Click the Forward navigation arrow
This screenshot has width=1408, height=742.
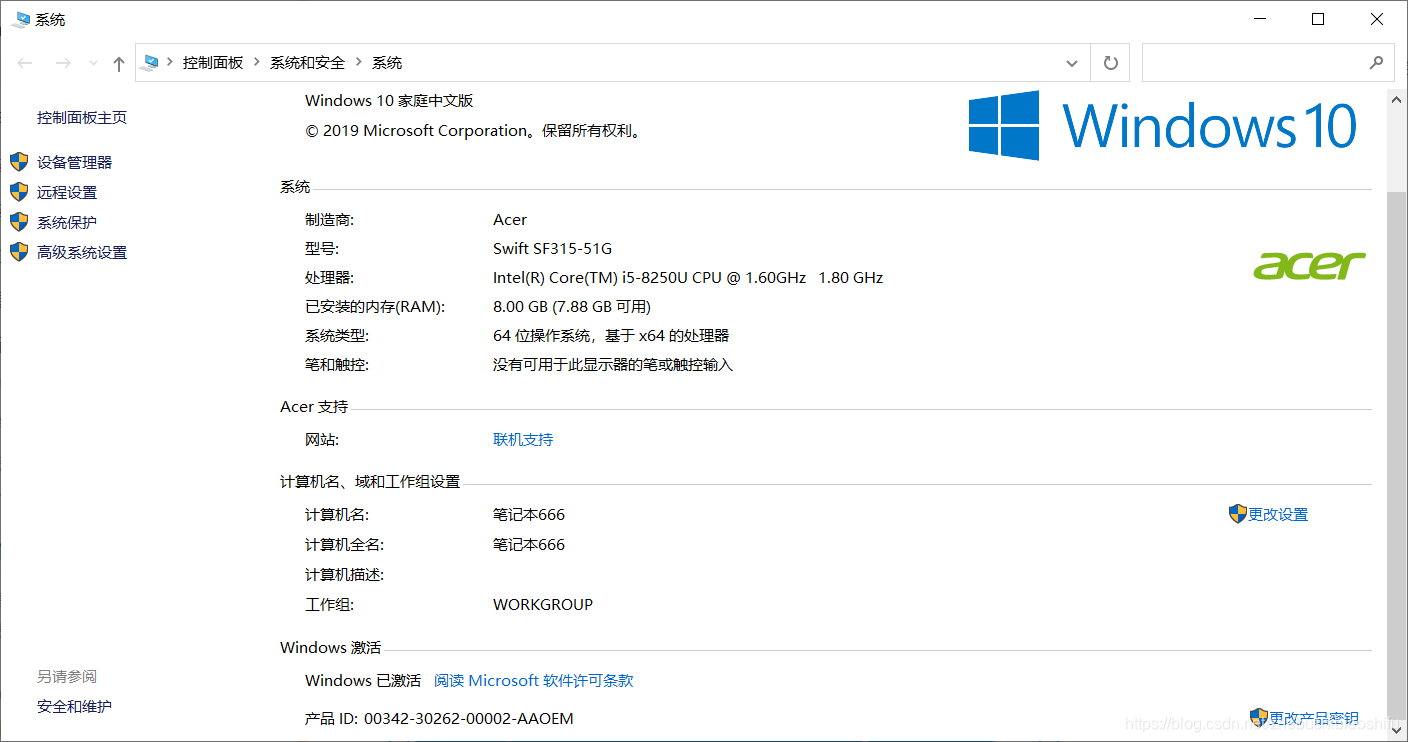coord(62,63)
